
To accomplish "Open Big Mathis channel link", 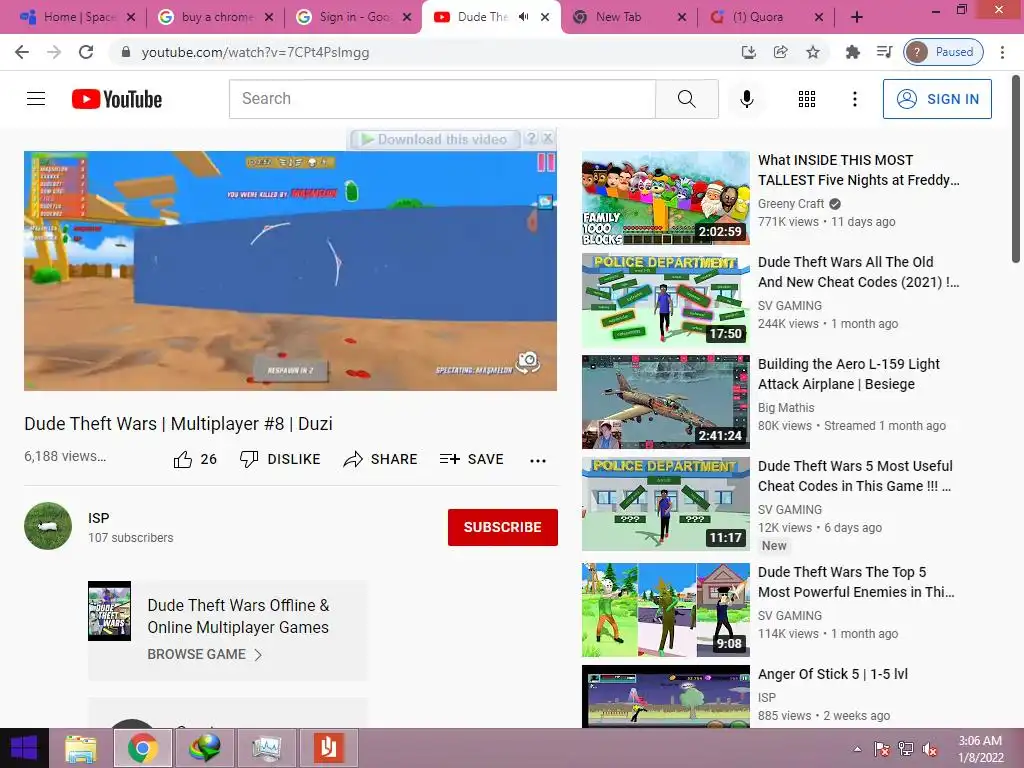I will [x=786, y=408].
